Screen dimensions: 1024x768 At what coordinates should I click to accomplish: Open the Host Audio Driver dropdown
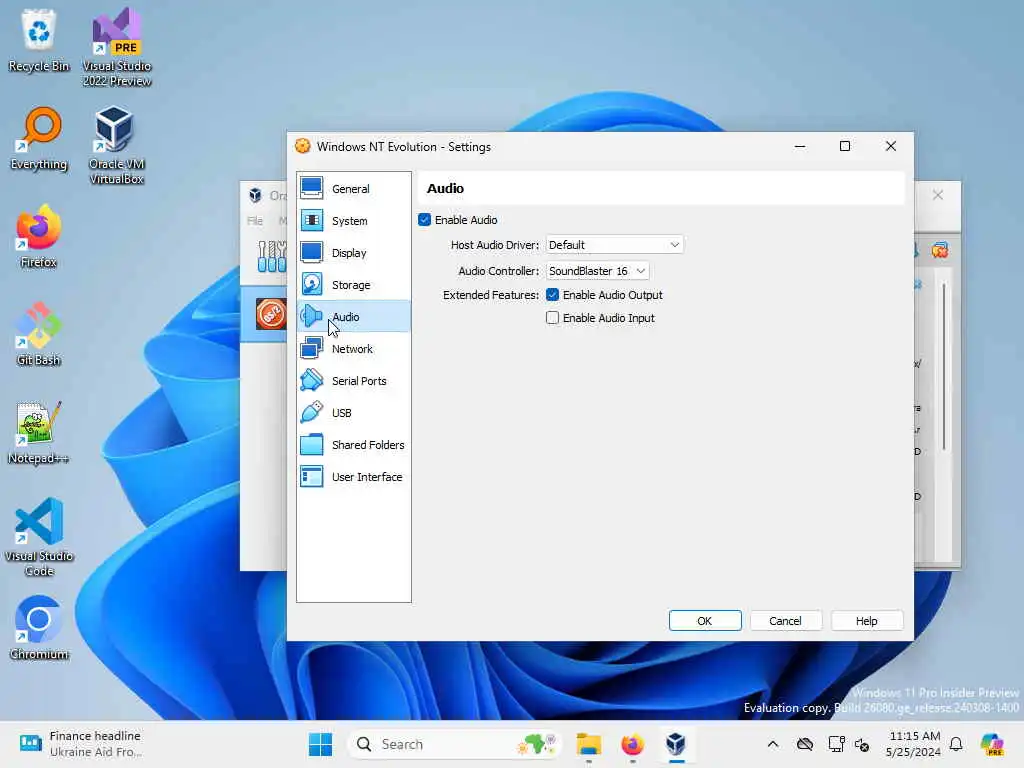[615, 245]
